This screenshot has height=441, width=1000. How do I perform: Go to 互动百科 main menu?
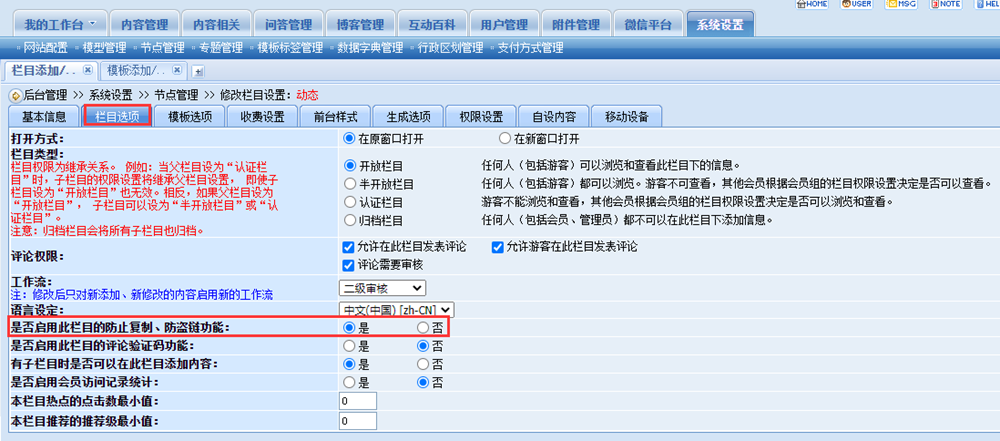[x=432, y=25]
